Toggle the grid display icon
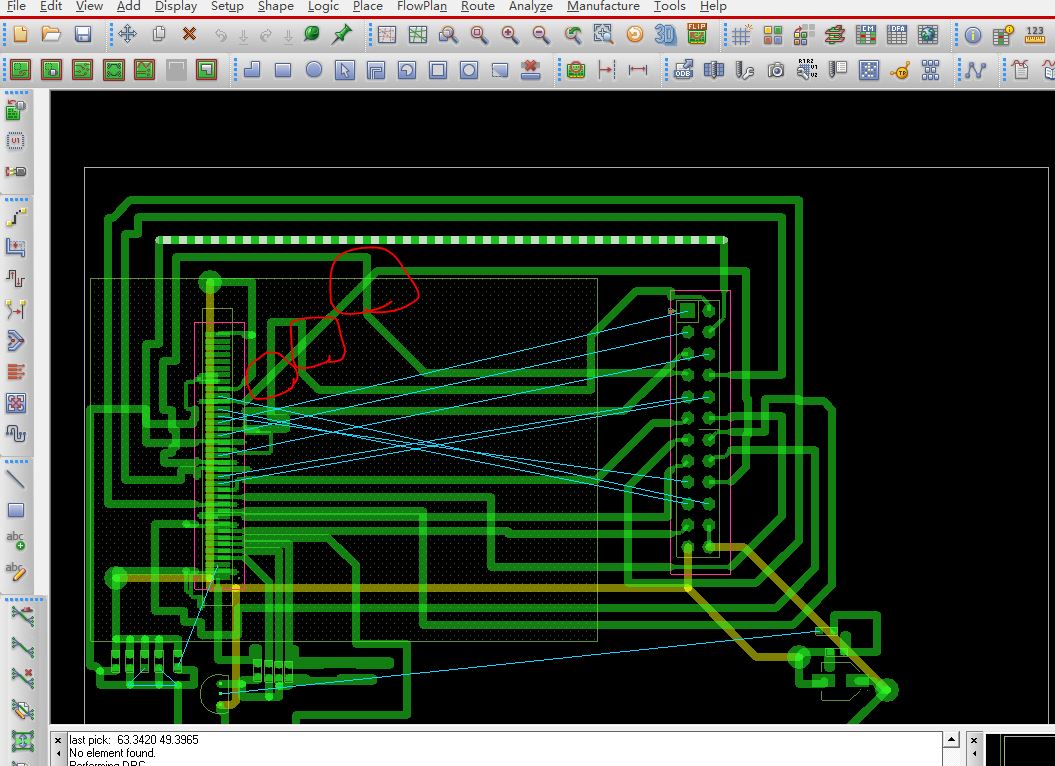Viewport: 1055px width, 766px height. 741,35
